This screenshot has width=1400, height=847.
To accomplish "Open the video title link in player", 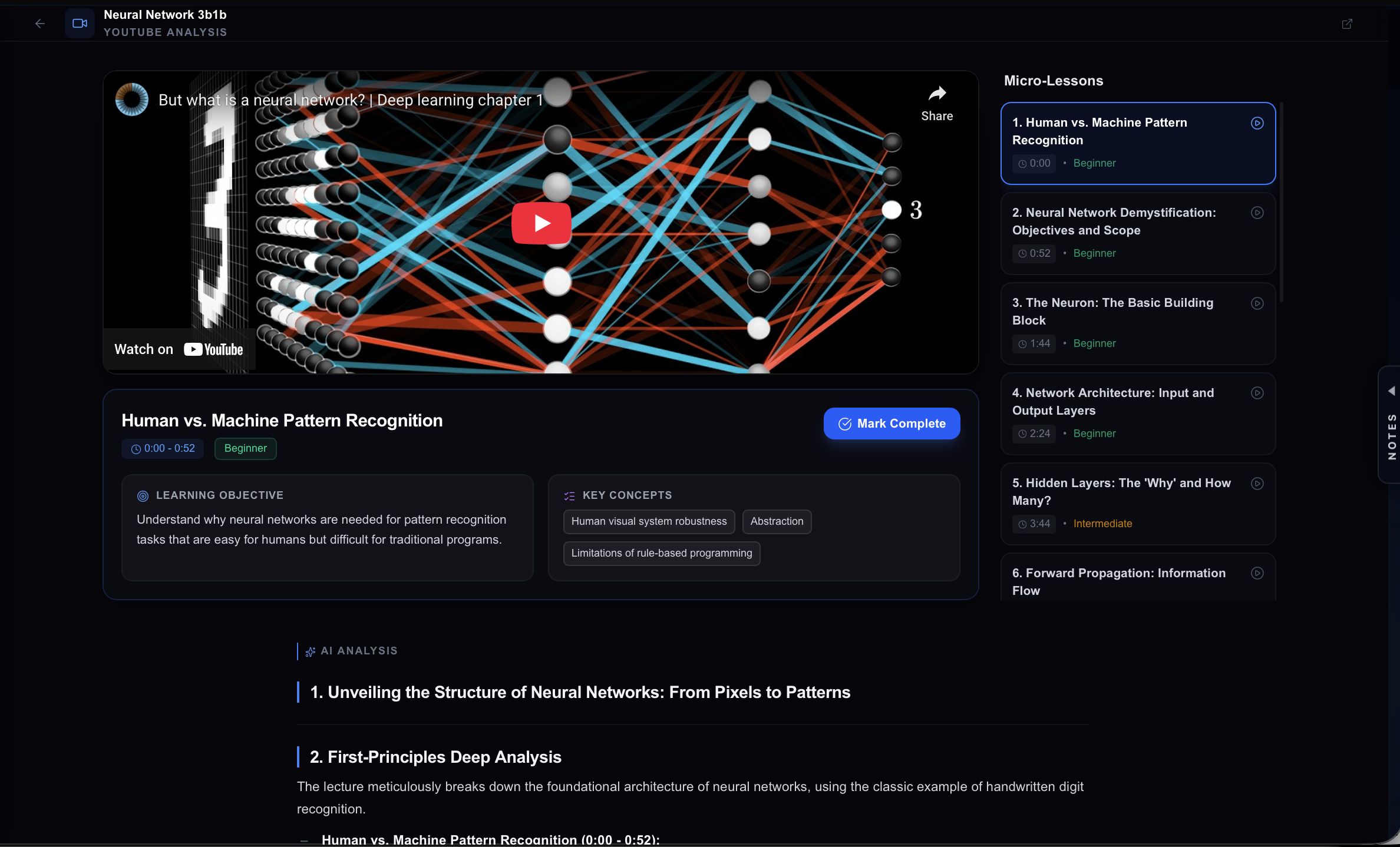I will coord(351,100).
